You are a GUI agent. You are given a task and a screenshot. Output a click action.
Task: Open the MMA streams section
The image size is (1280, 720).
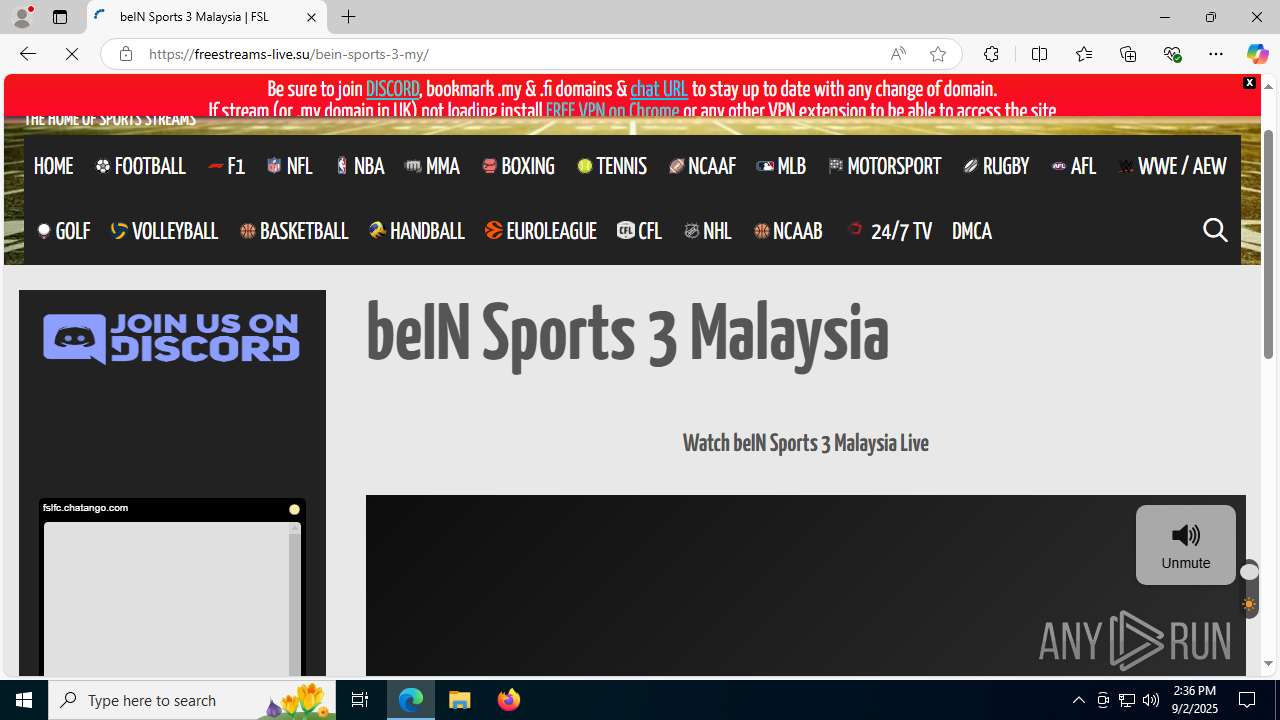point(432,166)
